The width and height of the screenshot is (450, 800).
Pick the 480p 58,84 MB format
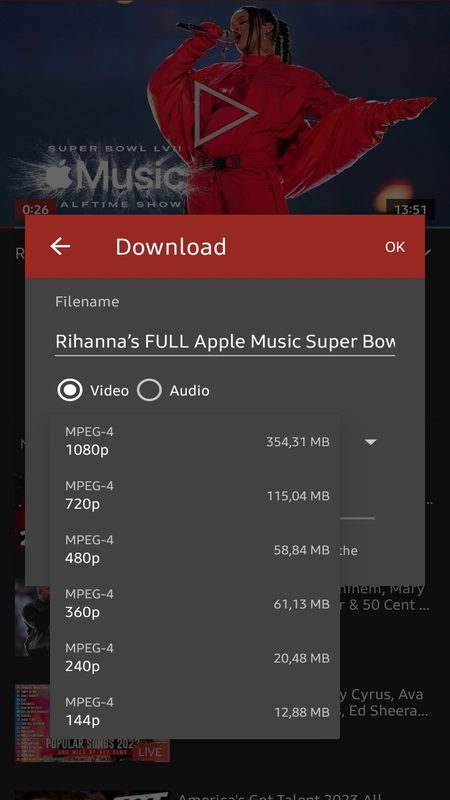195,549
